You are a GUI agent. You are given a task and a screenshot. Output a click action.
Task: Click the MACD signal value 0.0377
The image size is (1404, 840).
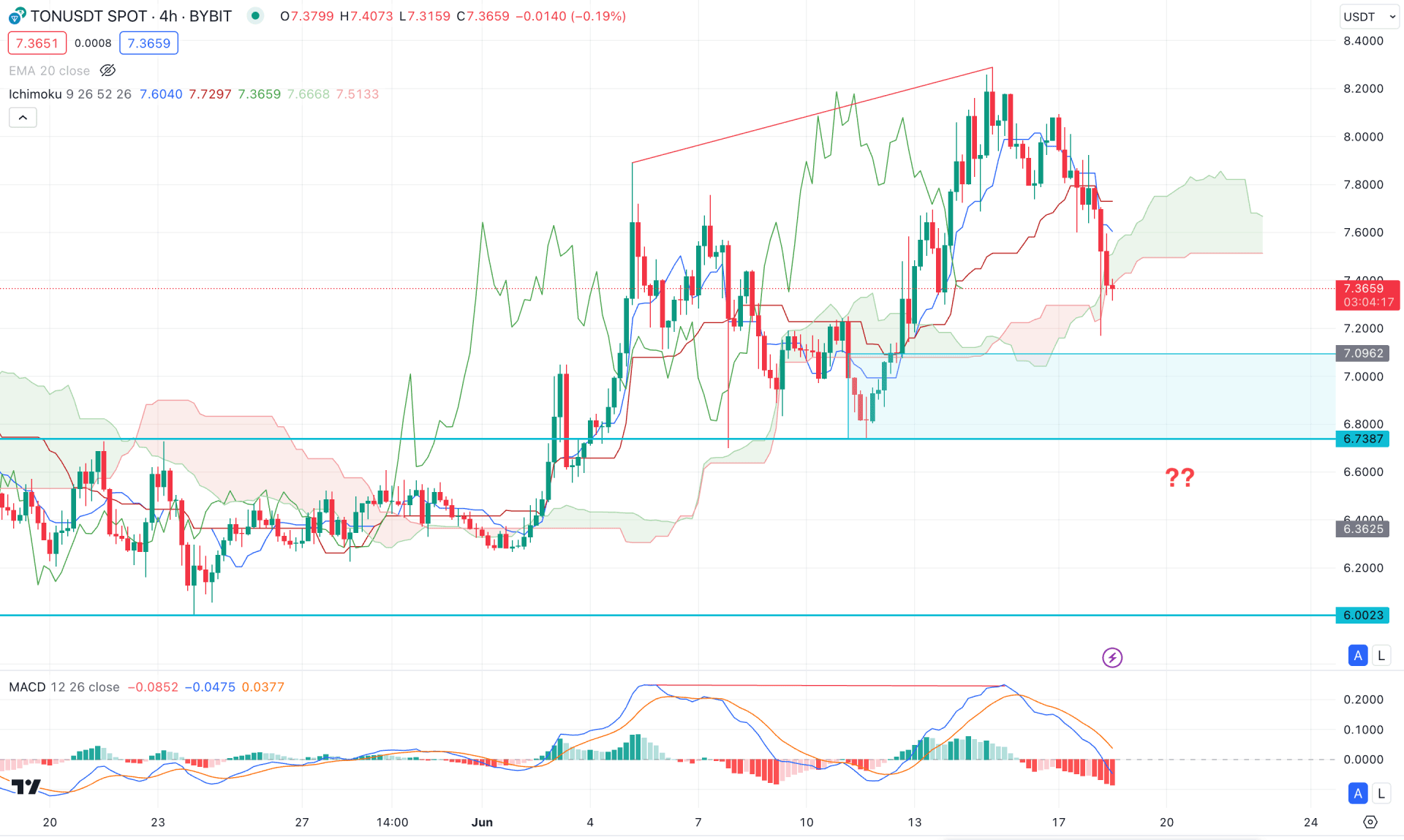pos(263,687)
